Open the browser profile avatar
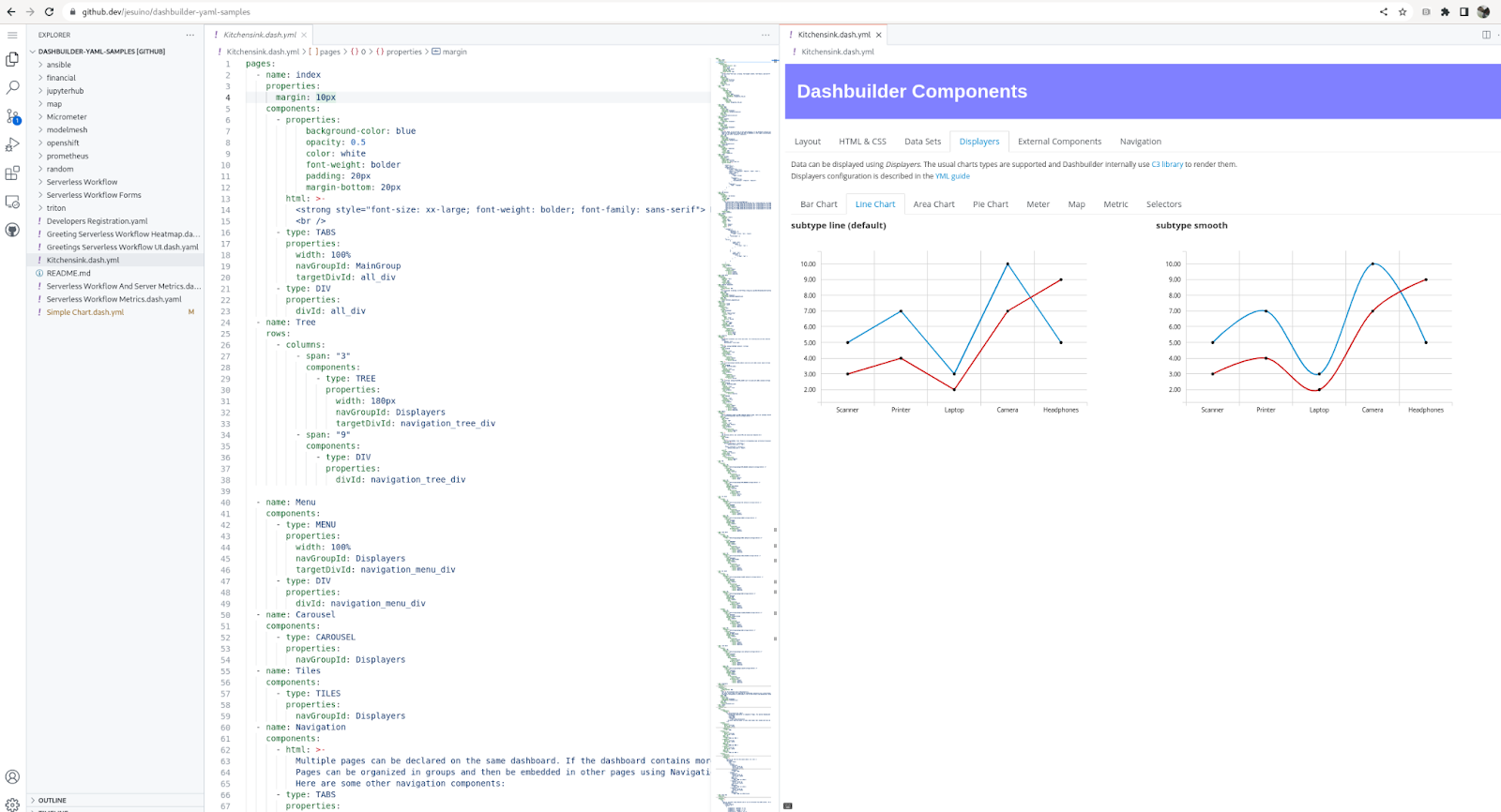The width and height of the screenshot is (1501, 812). [1483, 12]
